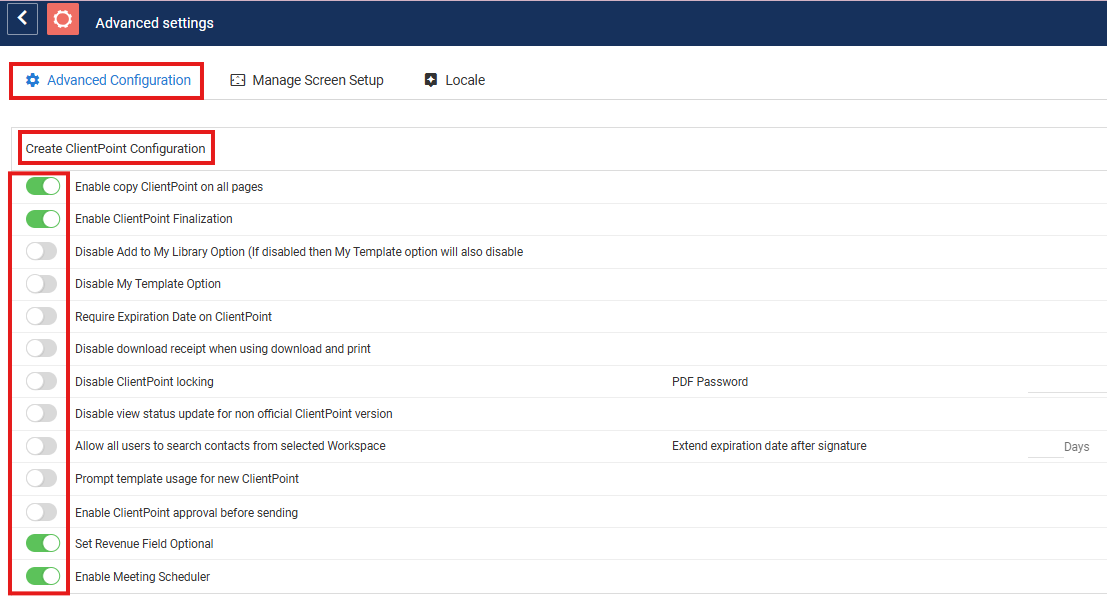
Task: Toggle Disable Add to My Library Option
Action: tap(42, 251)
